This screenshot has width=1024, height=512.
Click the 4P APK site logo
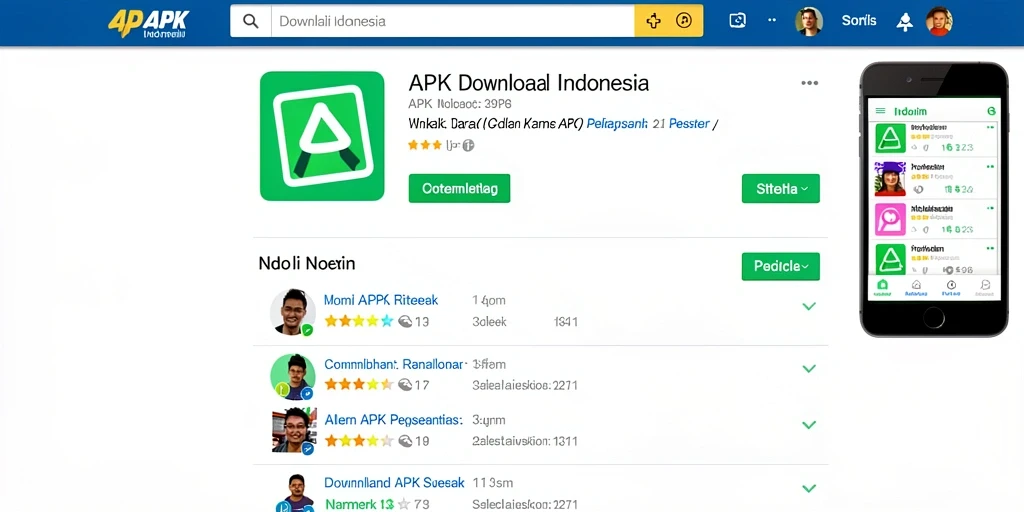(148, 23)
